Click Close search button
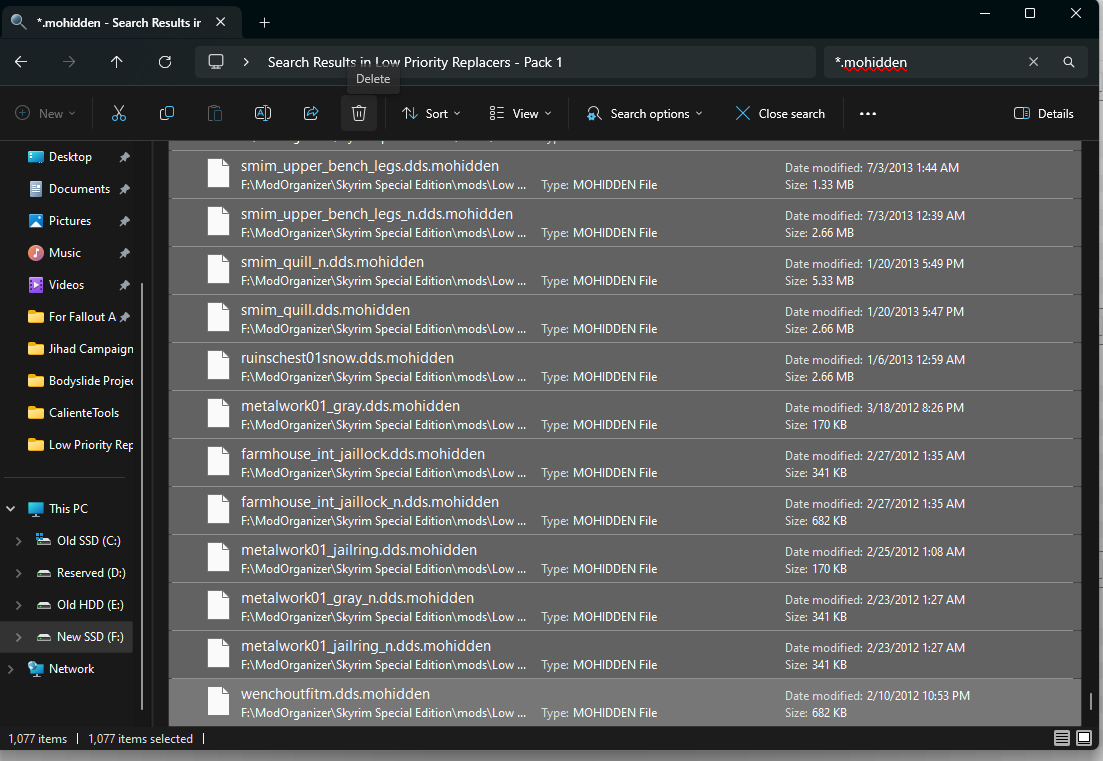 (780, 113)
